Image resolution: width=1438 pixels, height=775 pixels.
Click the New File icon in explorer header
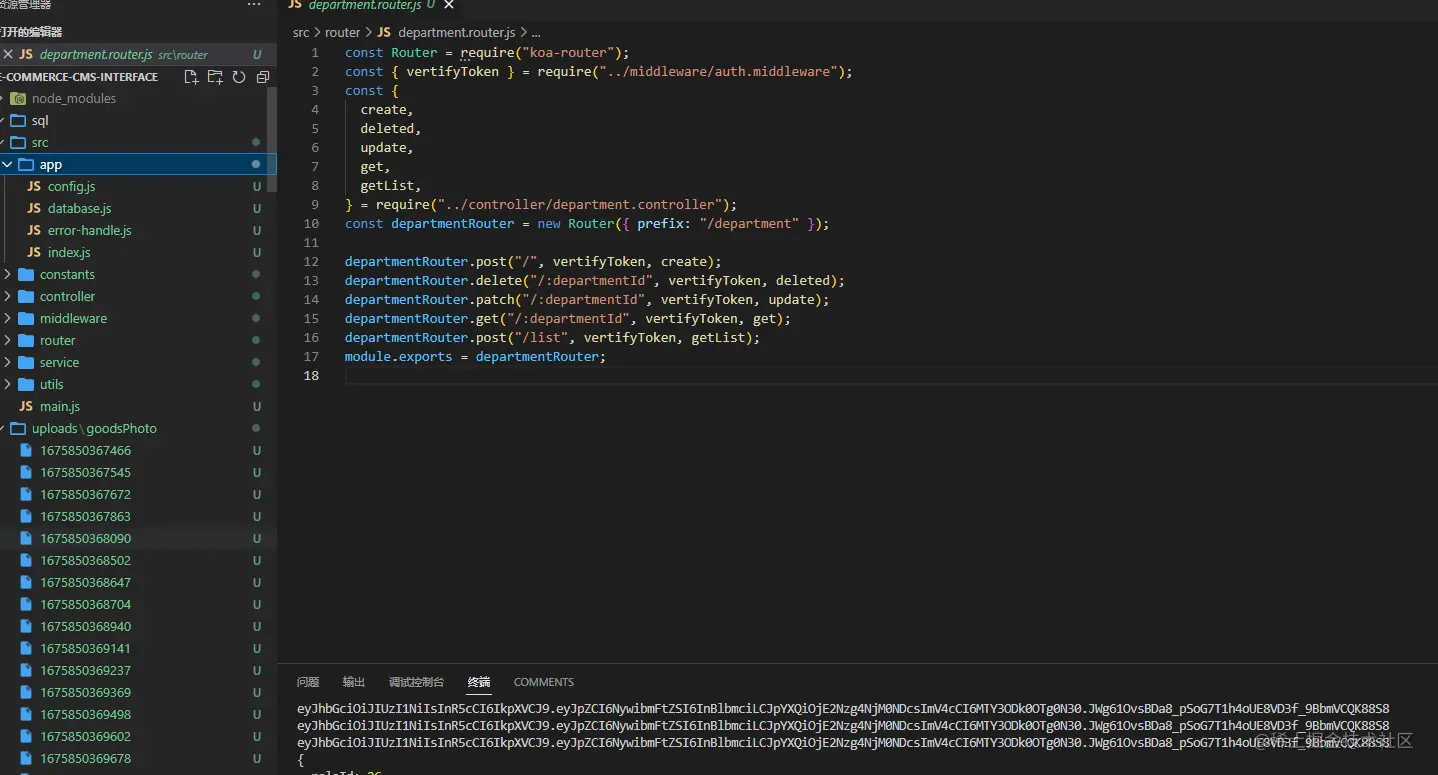[191, 77]
